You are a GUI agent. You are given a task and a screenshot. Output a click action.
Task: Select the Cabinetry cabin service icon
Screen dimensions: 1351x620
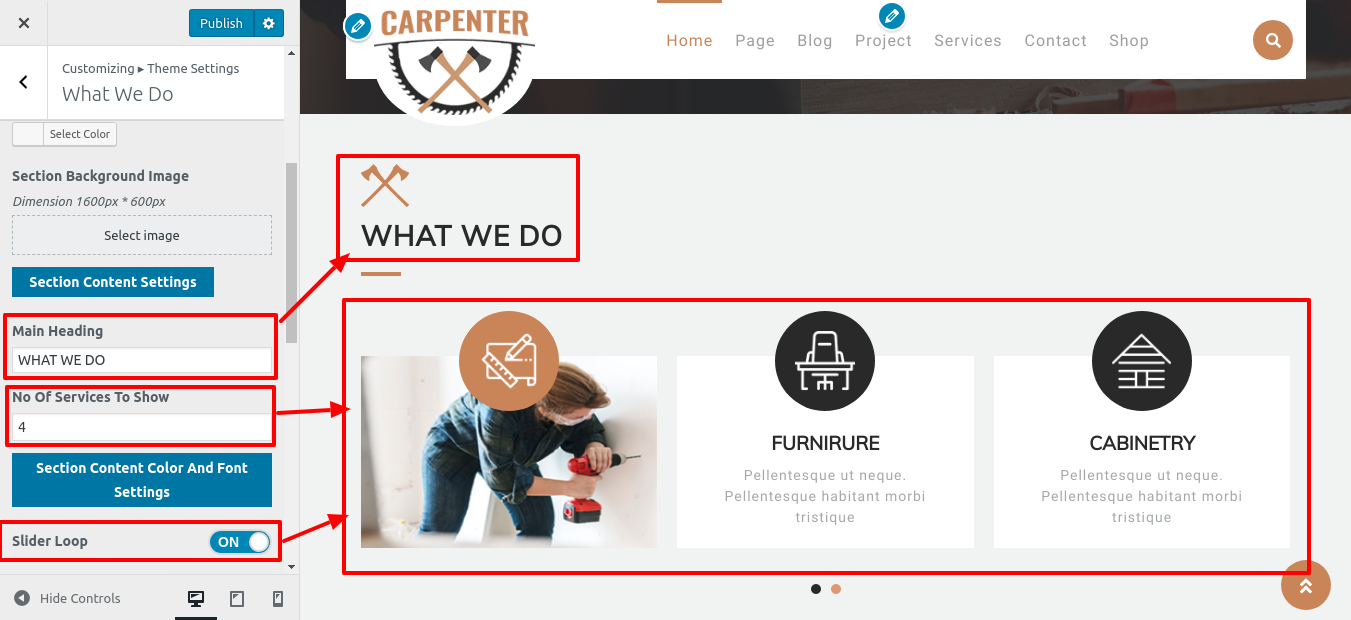pyautogui.click(x=1141, y=361)
